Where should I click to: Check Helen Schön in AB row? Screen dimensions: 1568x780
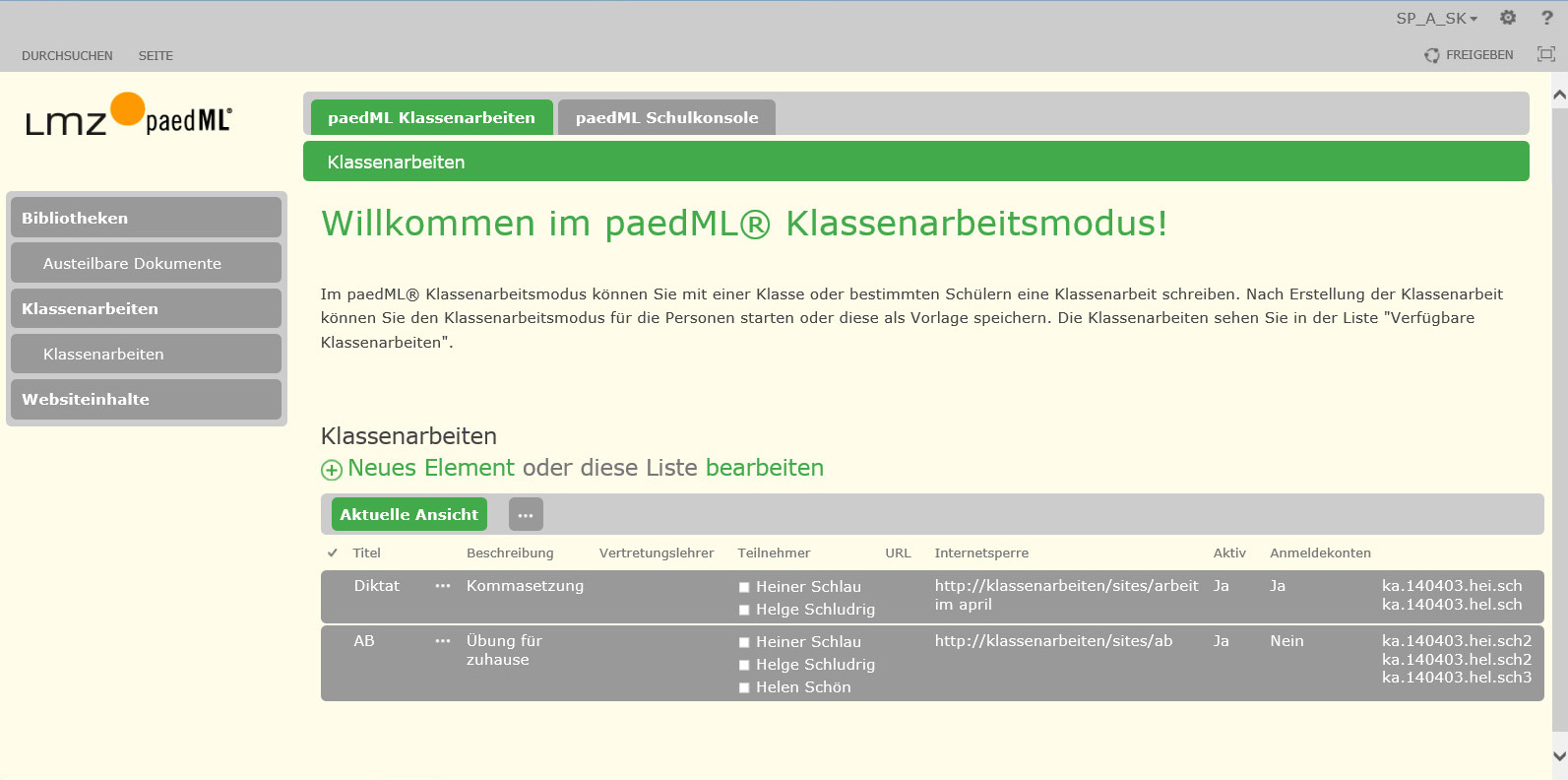click(744, 687)
